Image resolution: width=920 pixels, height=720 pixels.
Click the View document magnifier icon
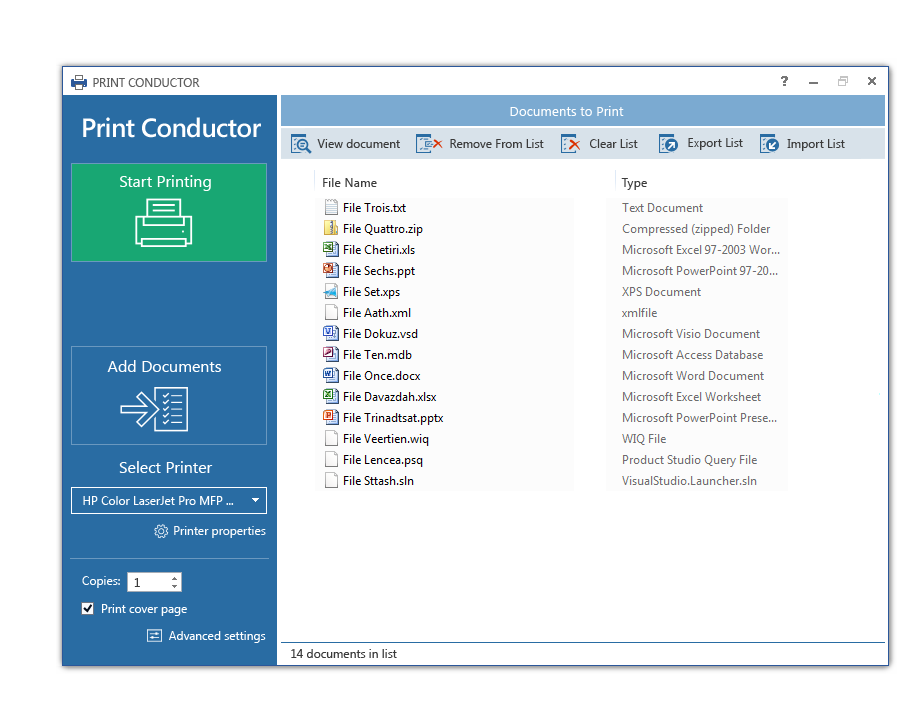tap(301, 144)
